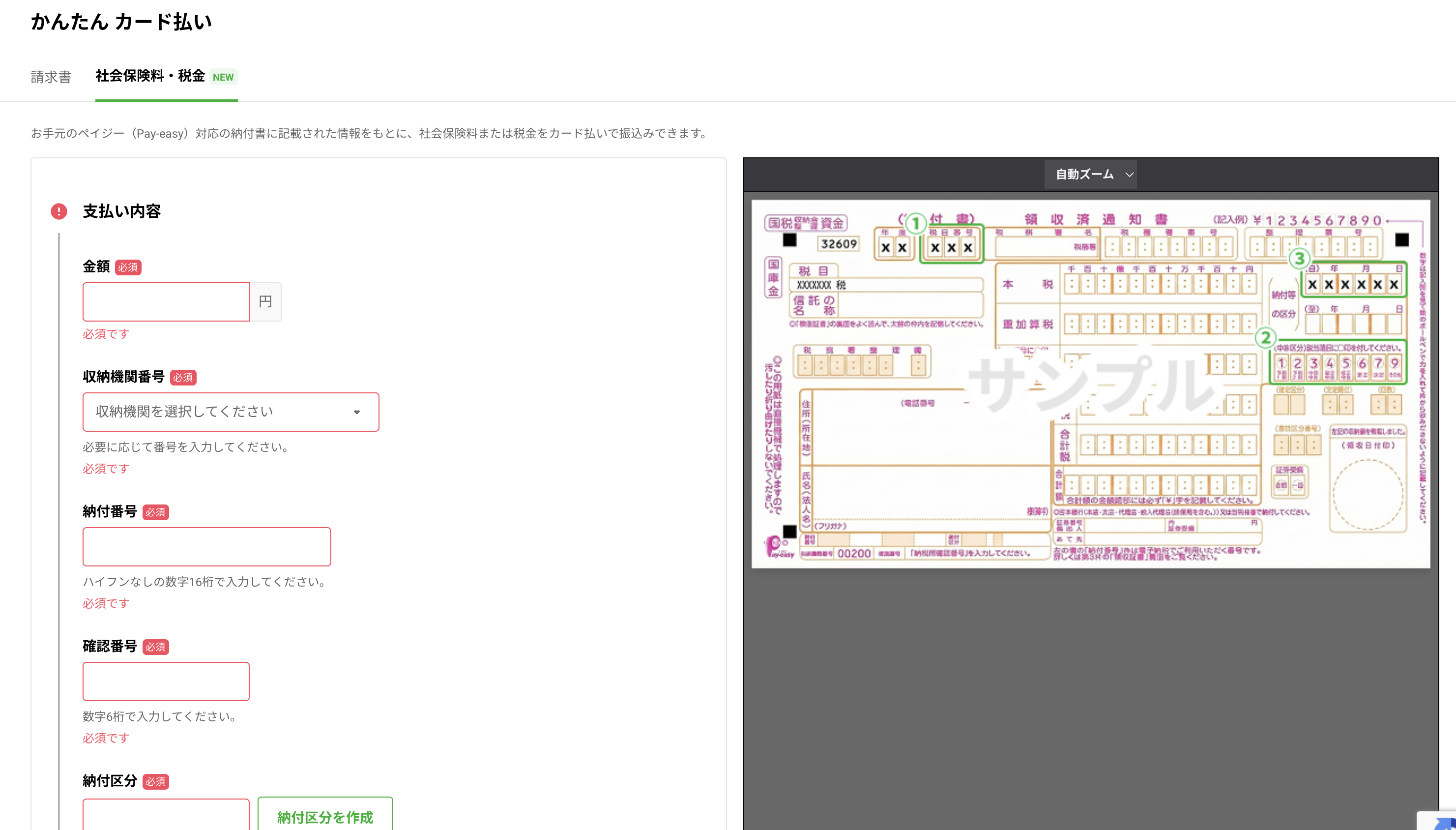Click the red error icon beside 支払い内容
Image resolution: width=1456 pixels, height=830 pixels.
58,211
